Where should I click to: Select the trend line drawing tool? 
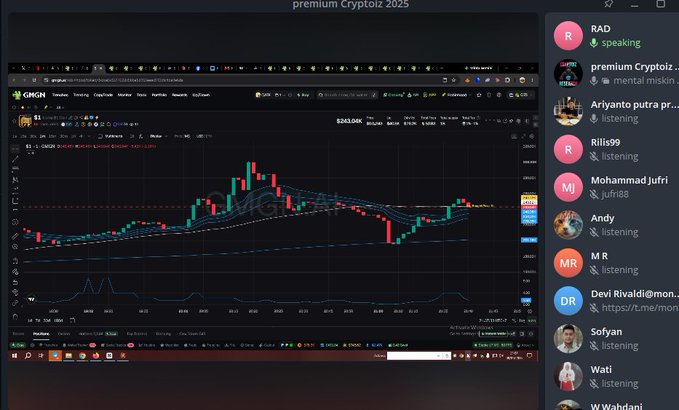point(15,159)
